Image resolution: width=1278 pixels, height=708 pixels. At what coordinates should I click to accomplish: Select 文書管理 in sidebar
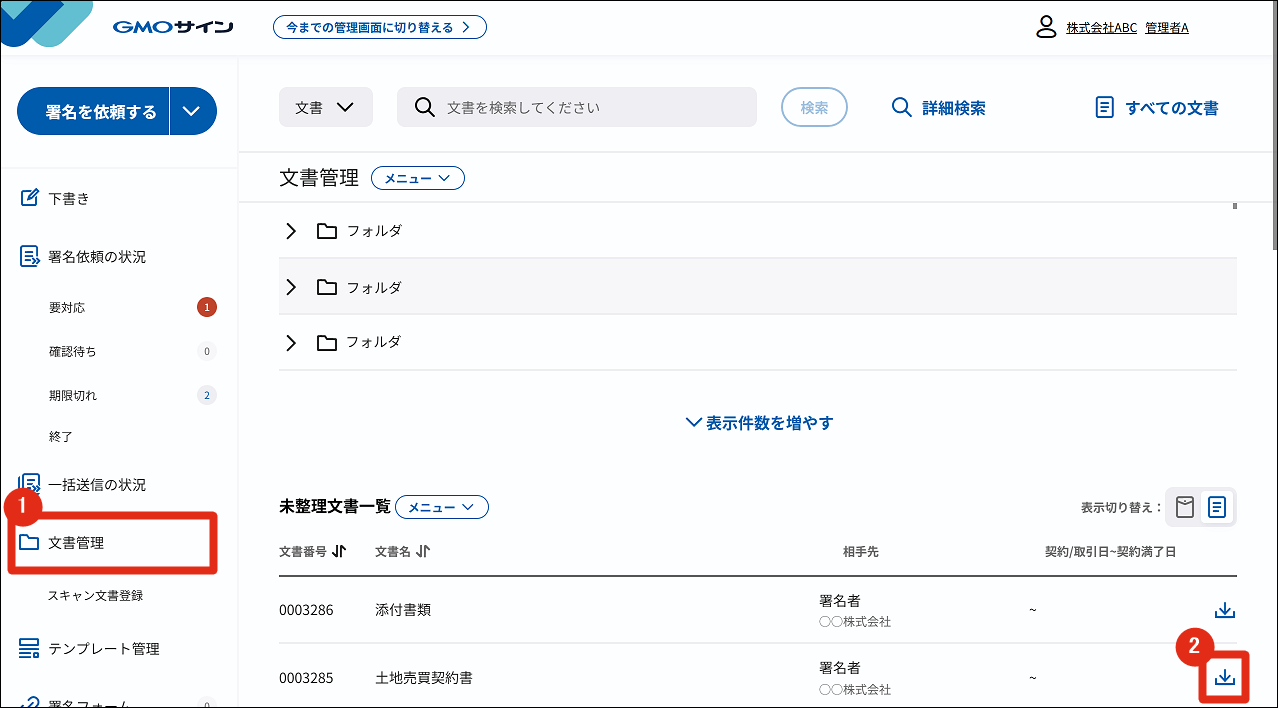coord(77,543)
